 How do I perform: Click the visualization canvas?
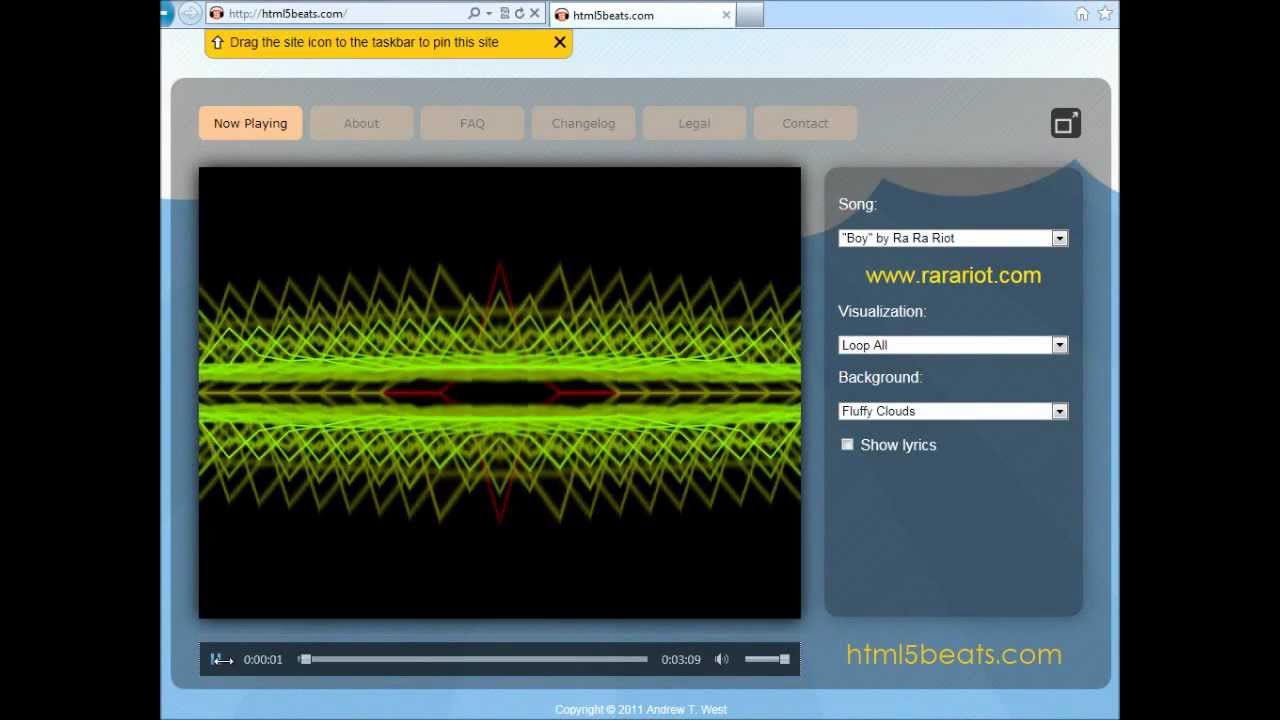pyautogui.click(x=500, y=393)
